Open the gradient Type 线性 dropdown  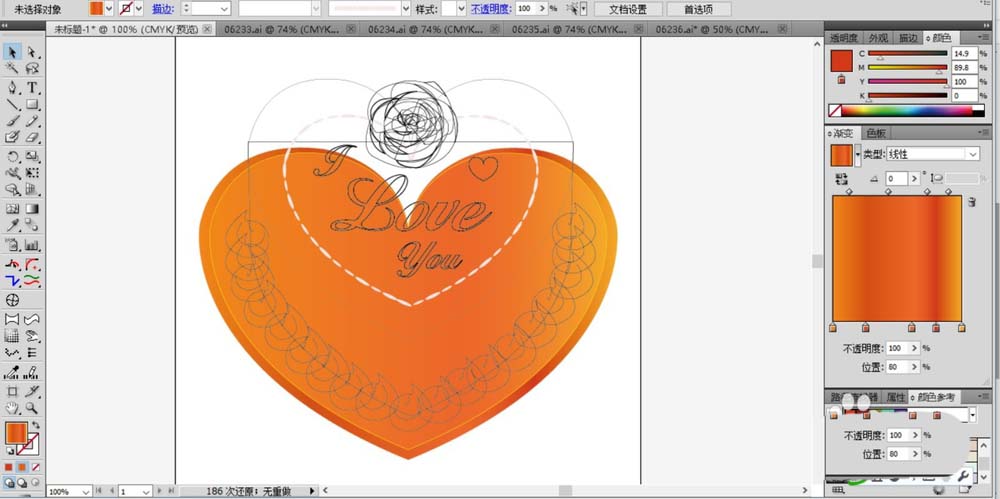click(932, 154)
